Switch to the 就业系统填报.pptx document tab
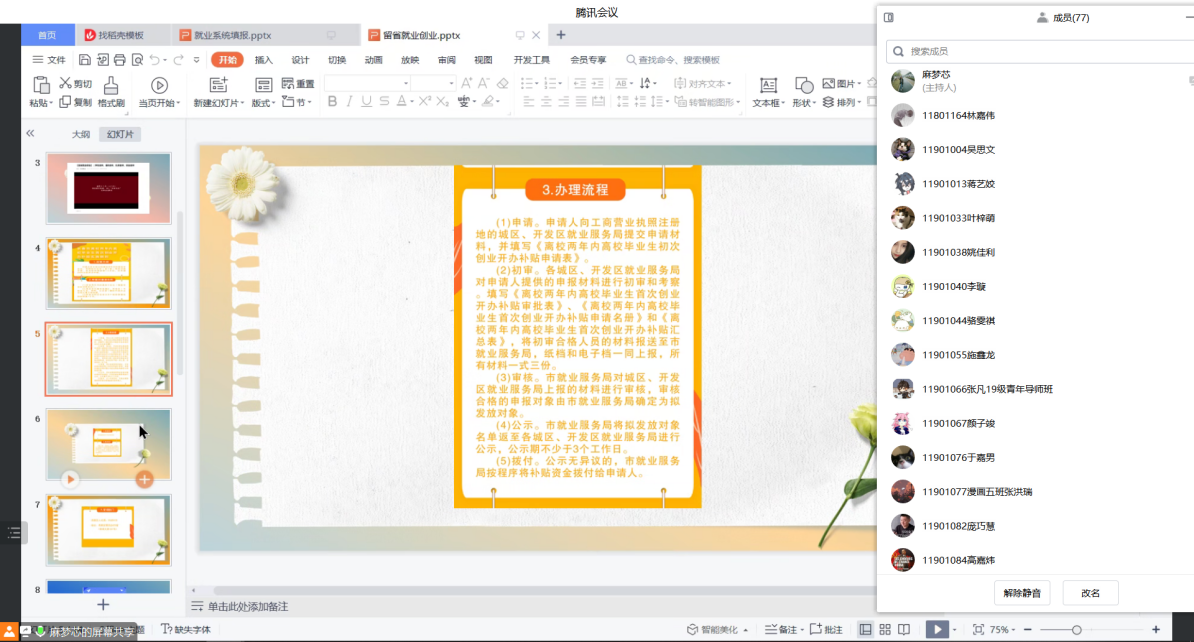The height and width of the screenshot is (642, 1194). 232,35
